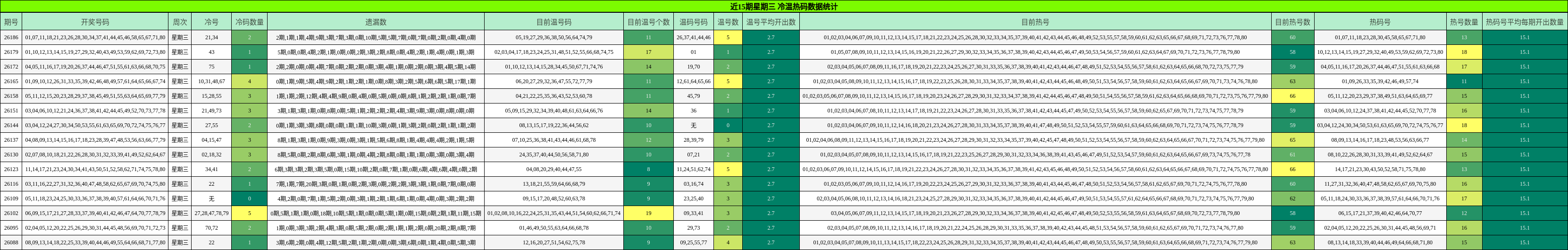The image size is (1568, 250).
Task: Click the '热码号平均每期开出数量' column header
Action: click(x=1525, y=22)
